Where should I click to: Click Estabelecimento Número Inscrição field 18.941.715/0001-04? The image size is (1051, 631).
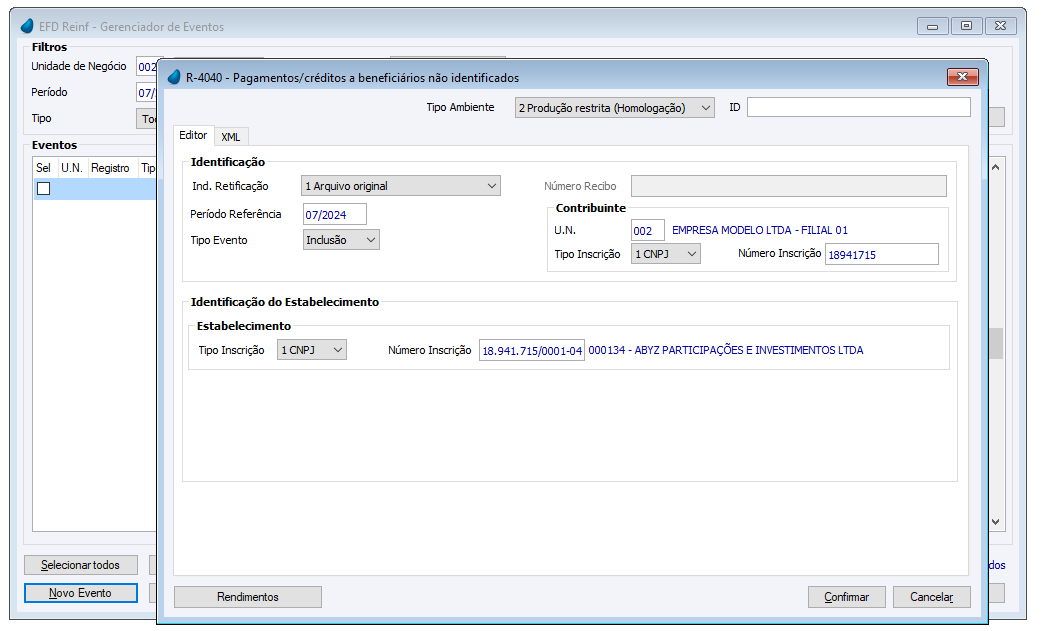532,350
